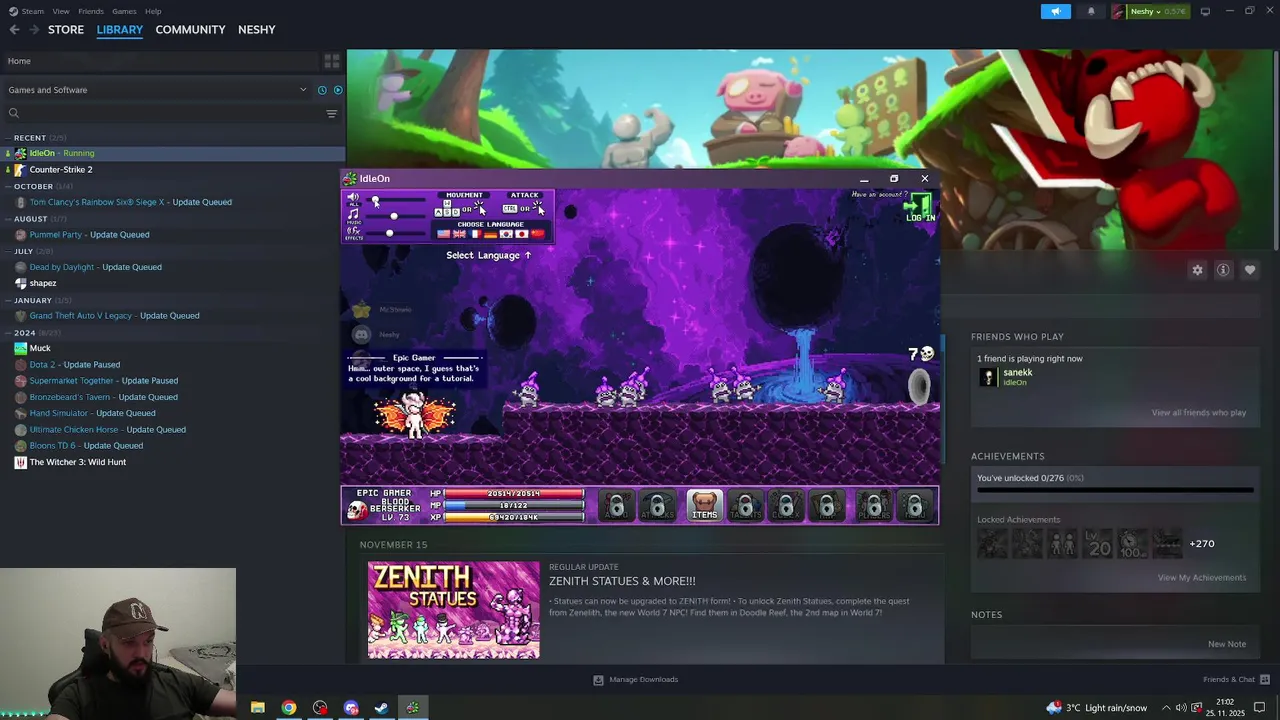Select the Chinese flag language
The height and width of the screenshot is (720, 1280).
tap(538, 234)
